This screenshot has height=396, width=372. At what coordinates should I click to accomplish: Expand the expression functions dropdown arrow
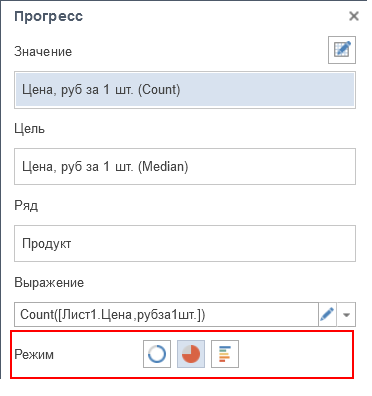pyautogui.click(x=346, y=314)
